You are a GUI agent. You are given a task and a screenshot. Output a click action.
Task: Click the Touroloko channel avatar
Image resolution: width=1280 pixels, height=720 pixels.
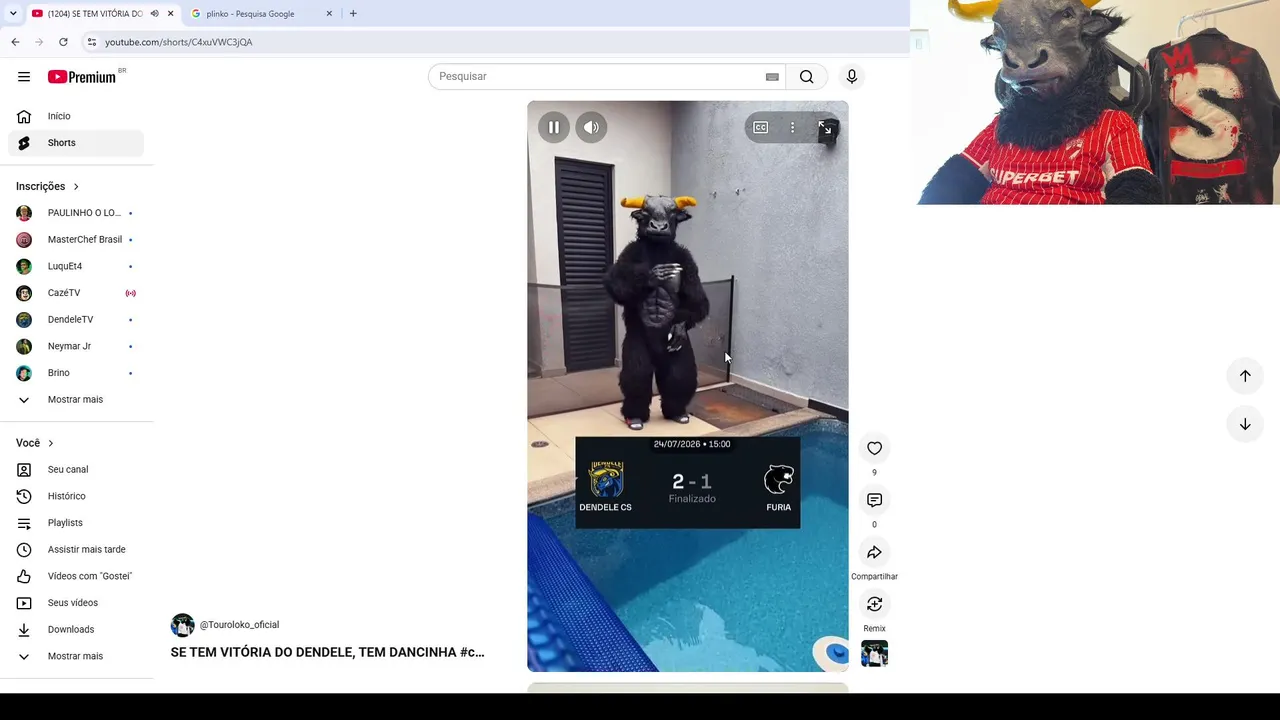coord(183,625)
